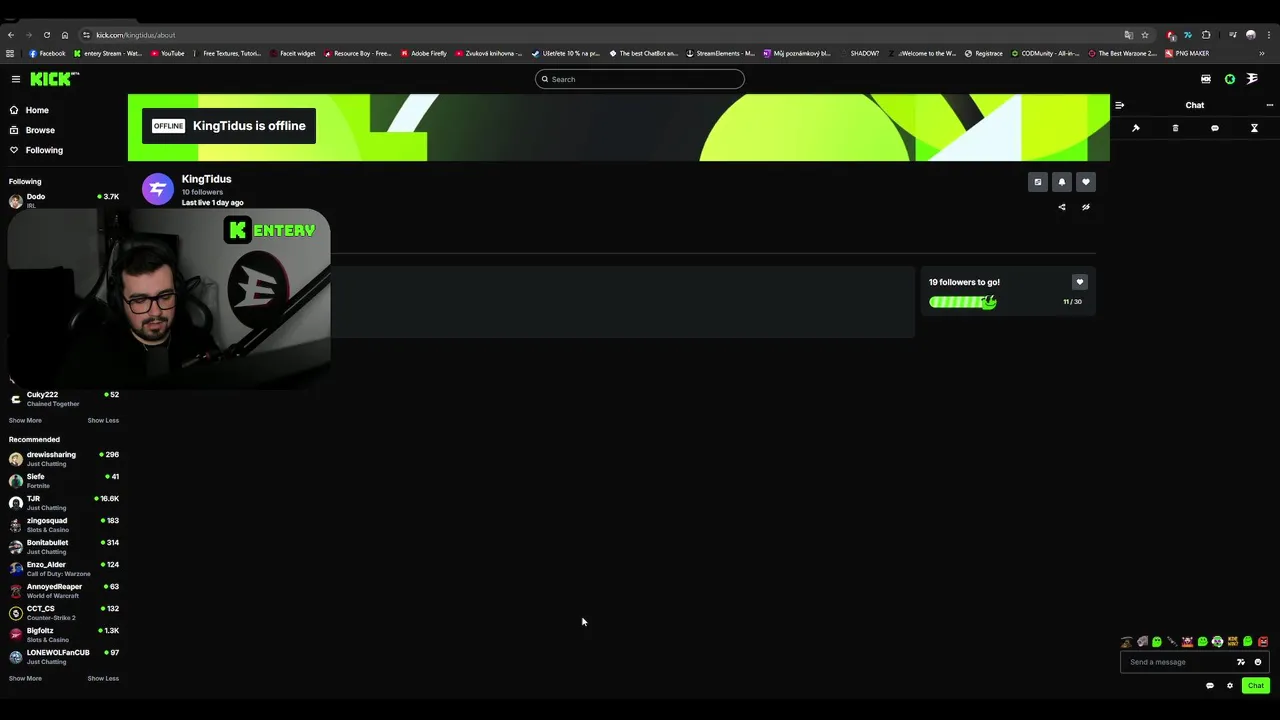Click the trash icon in chat toolbar
The image size is (1280, 720).
(1175, 128)
